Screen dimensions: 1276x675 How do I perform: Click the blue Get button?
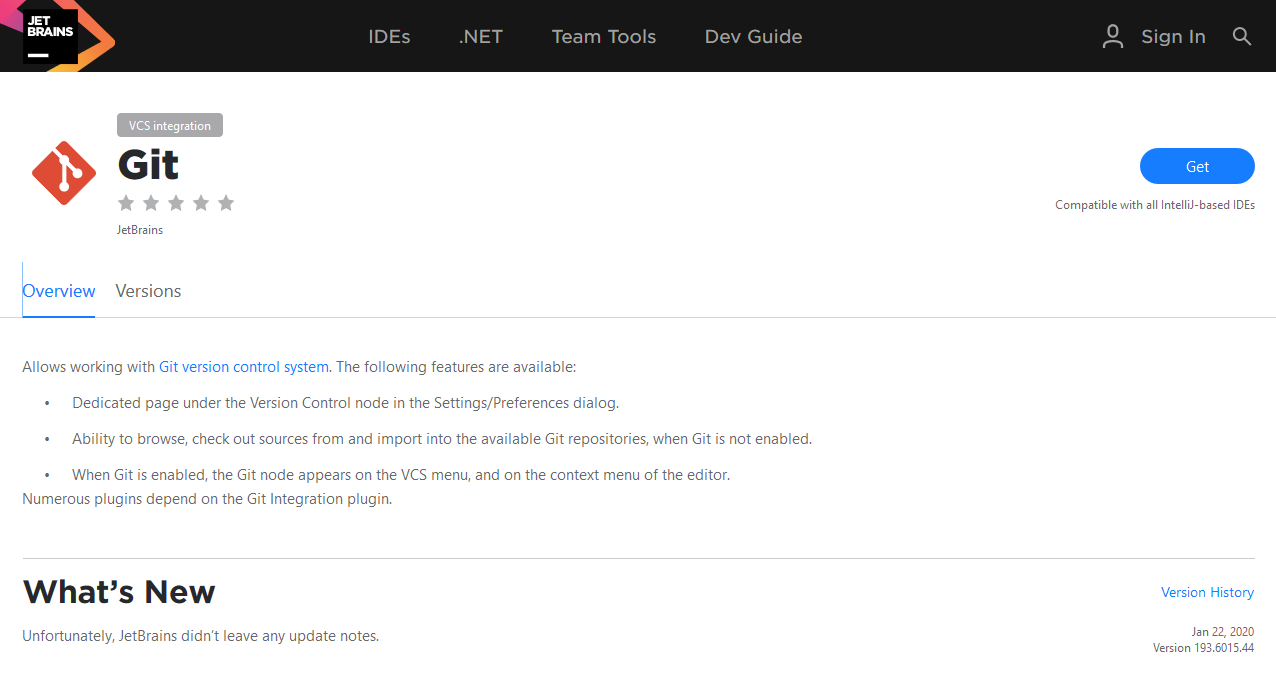[1197, 166]
